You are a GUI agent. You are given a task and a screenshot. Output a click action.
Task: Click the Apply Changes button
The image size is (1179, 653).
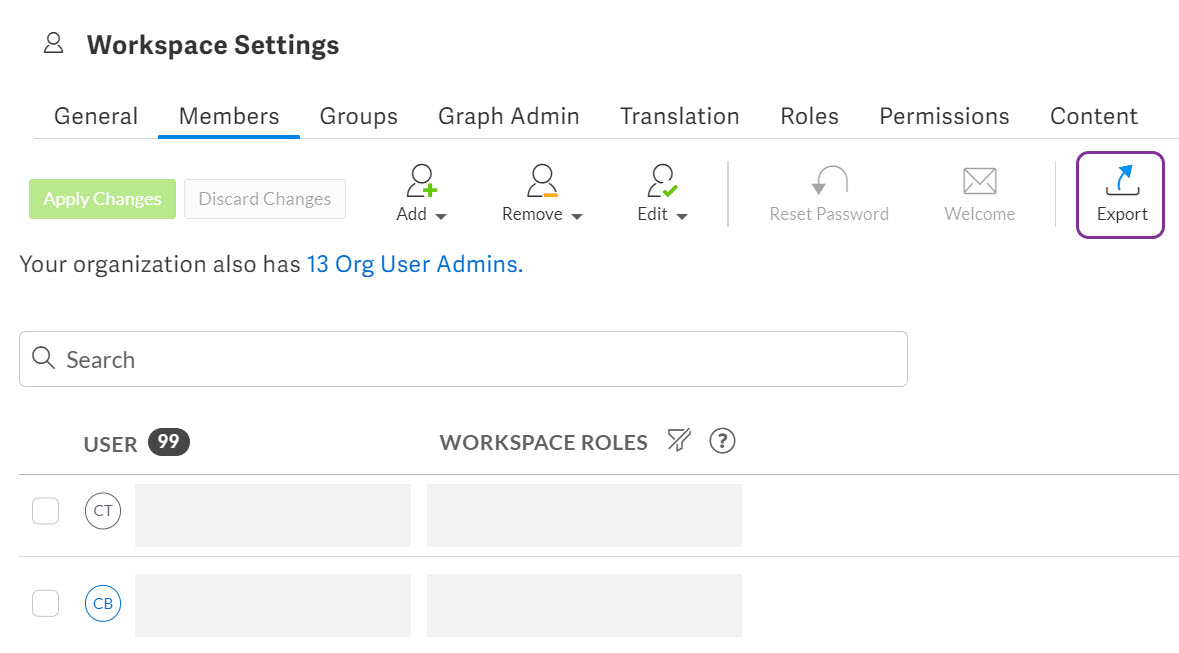click(102, 199)
